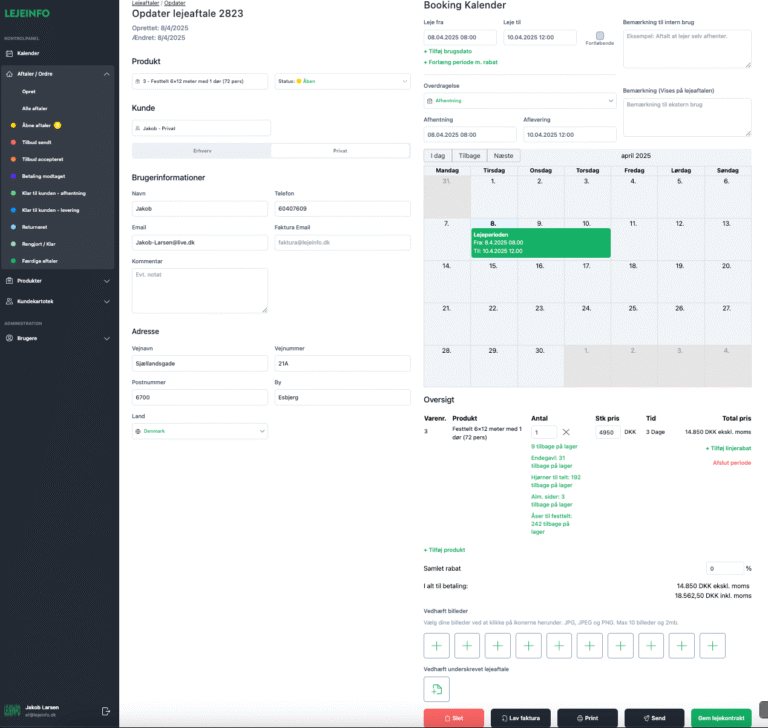Click the last add-image plus box
Screen dimensions: 768x728
click(712, 646)
